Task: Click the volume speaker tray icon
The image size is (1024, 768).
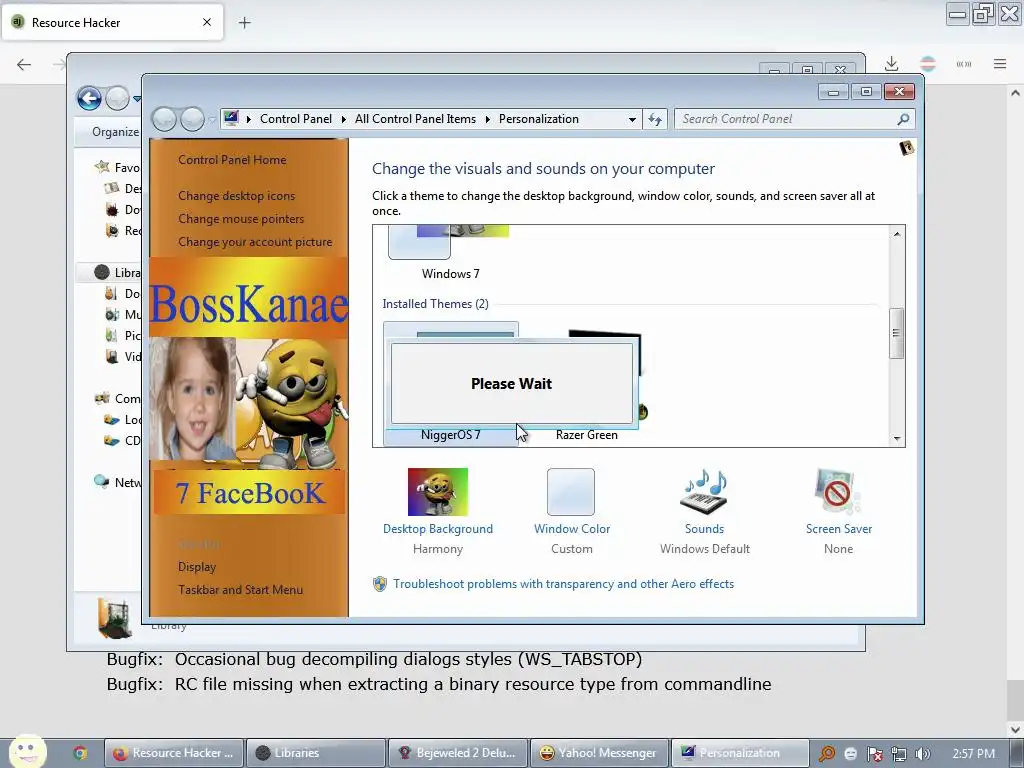Action: click(922, 754)
